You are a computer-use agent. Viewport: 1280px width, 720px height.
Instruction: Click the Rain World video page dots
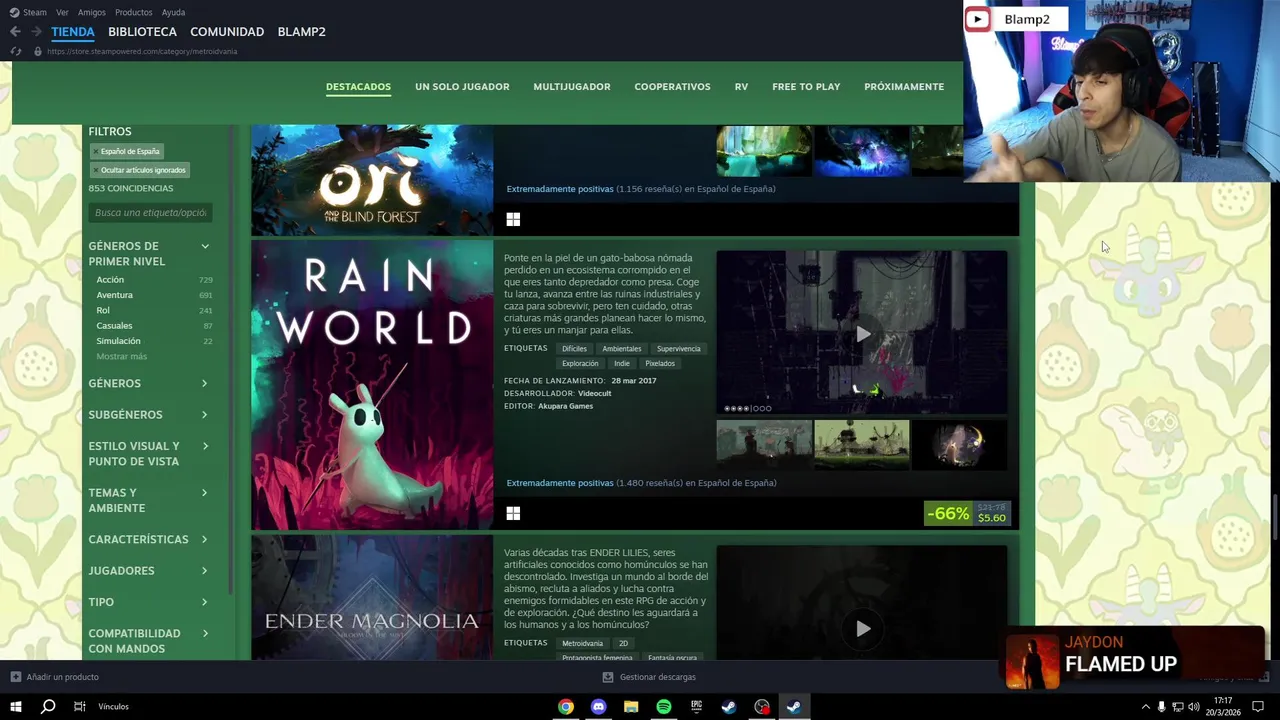coord(748,408)
